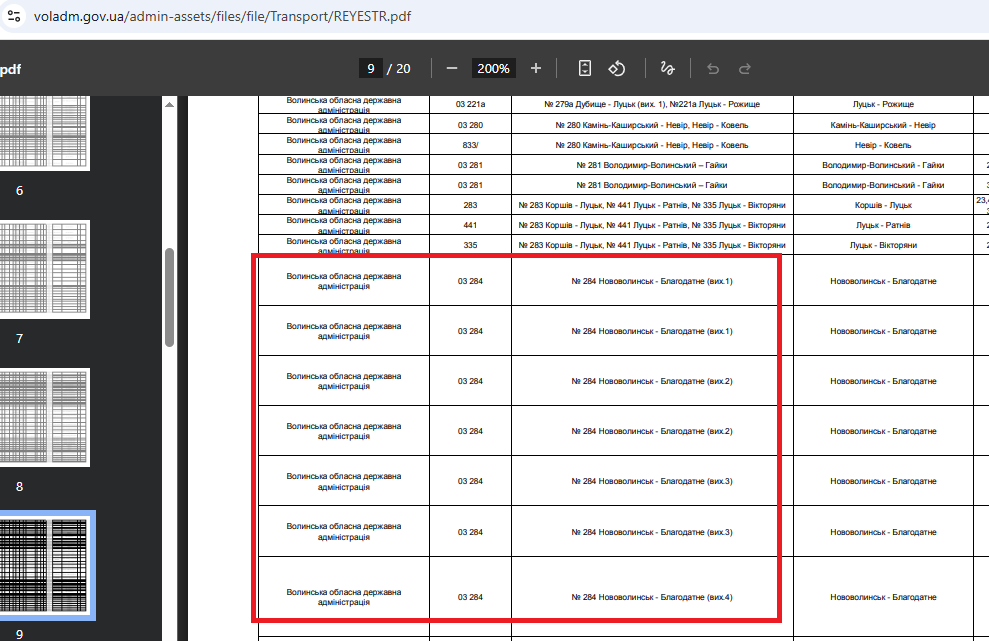Click the site information icon in address bar
The height and width of the screenshot is (641, 989).
[x=12, y=17]
